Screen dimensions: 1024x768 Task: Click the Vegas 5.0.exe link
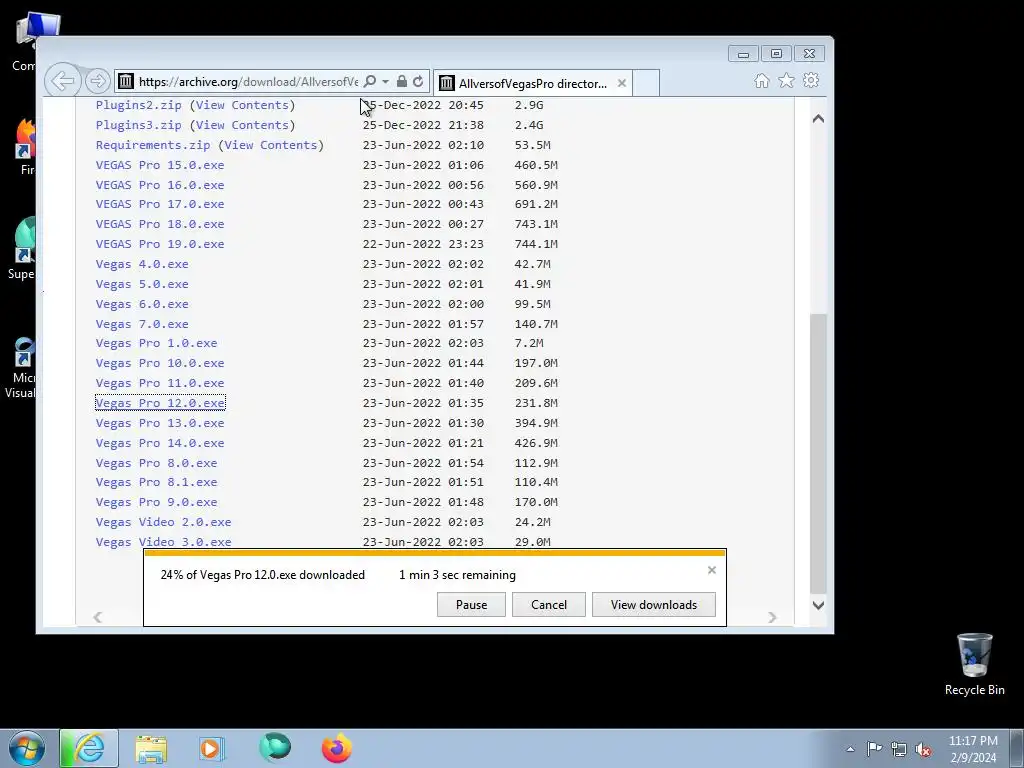[142, 285]
